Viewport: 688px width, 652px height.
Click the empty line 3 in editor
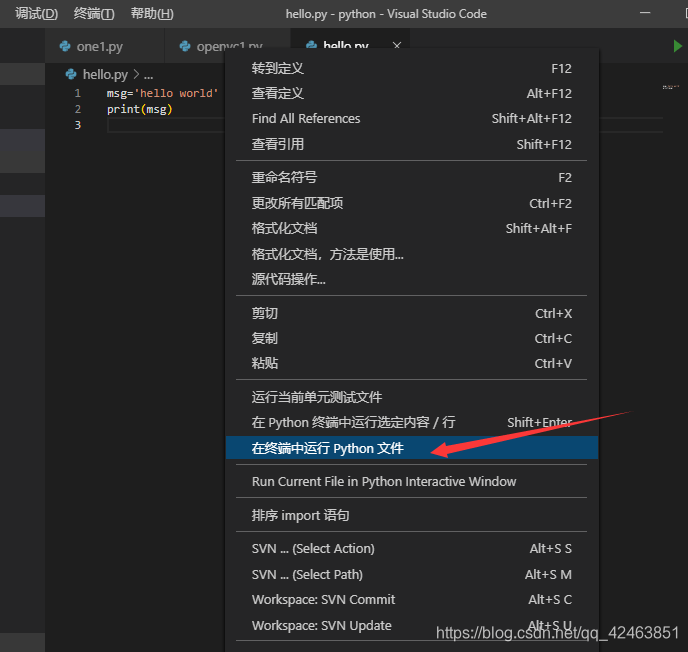[166, 125]
